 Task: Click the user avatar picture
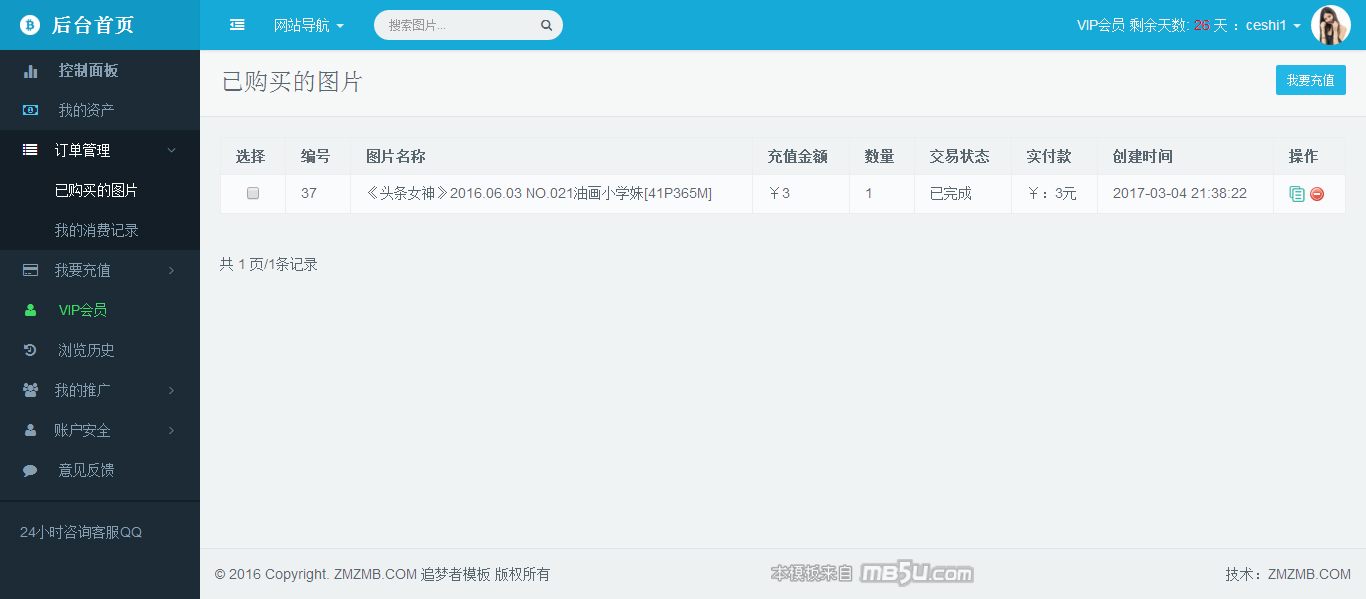(x=1330, y=25)
